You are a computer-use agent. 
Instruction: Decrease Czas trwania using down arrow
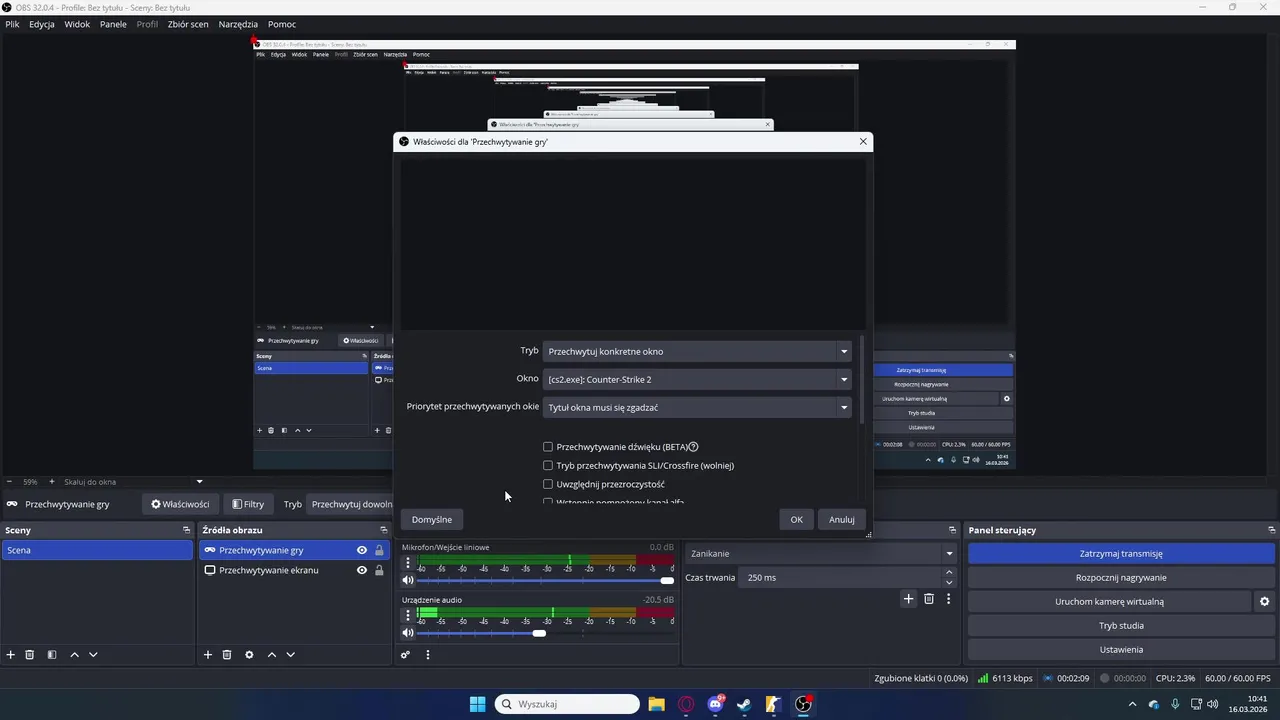(949, 582)
